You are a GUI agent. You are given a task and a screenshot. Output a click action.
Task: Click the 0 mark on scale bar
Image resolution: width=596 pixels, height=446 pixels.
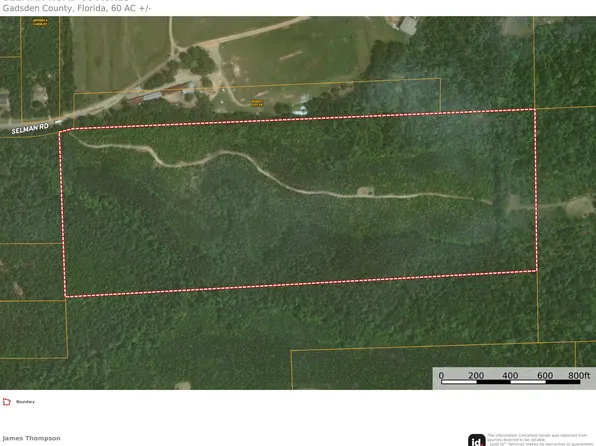[x=441, y=375]
